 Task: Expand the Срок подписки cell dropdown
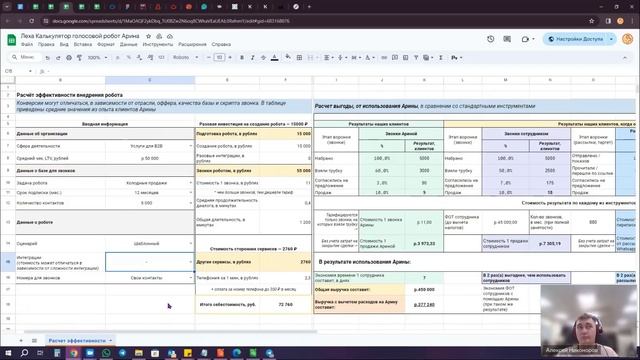coord(191,192)
